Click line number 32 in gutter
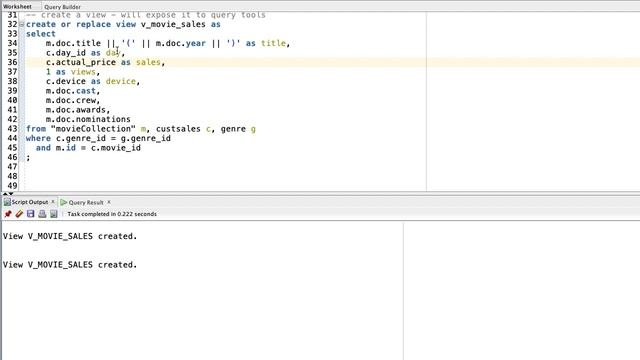This screenshot has width=640, height=360. [12, 24]
